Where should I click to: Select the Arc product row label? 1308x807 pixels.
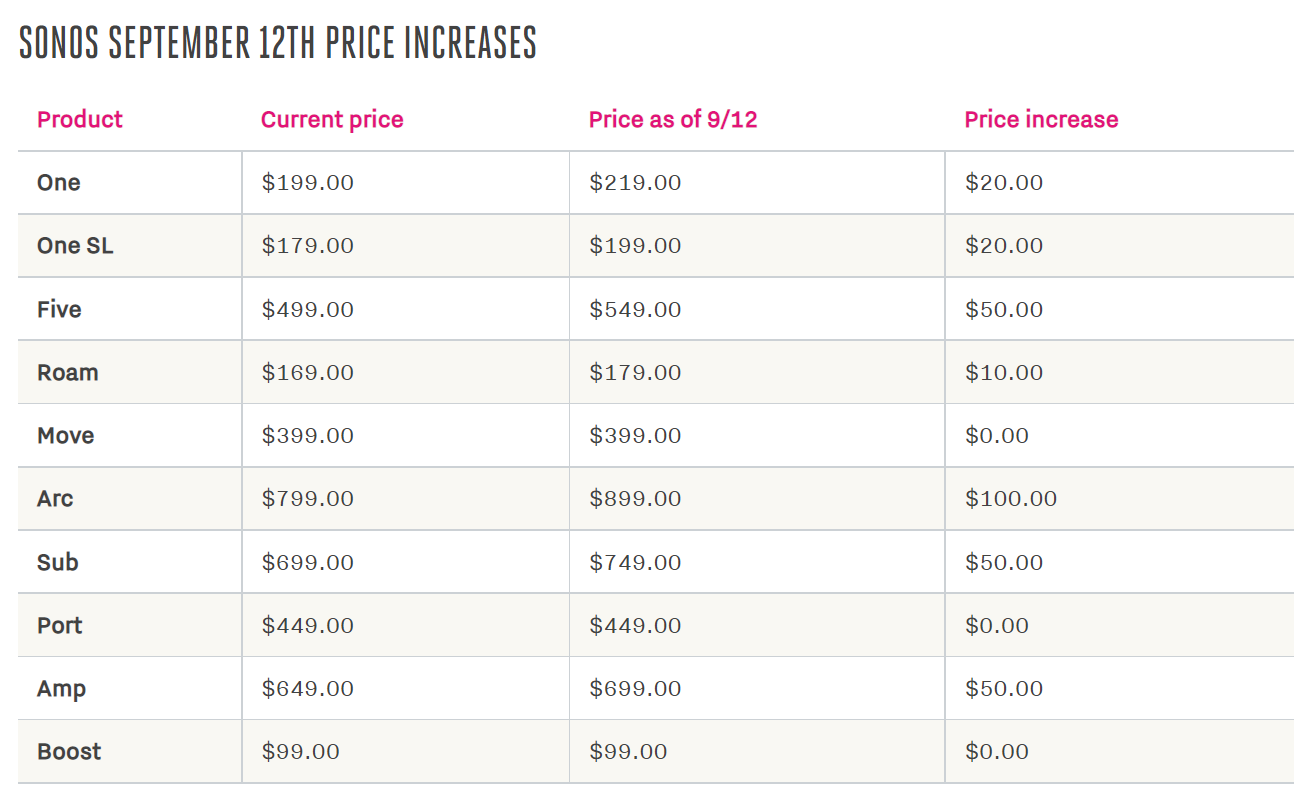[55, 499]
